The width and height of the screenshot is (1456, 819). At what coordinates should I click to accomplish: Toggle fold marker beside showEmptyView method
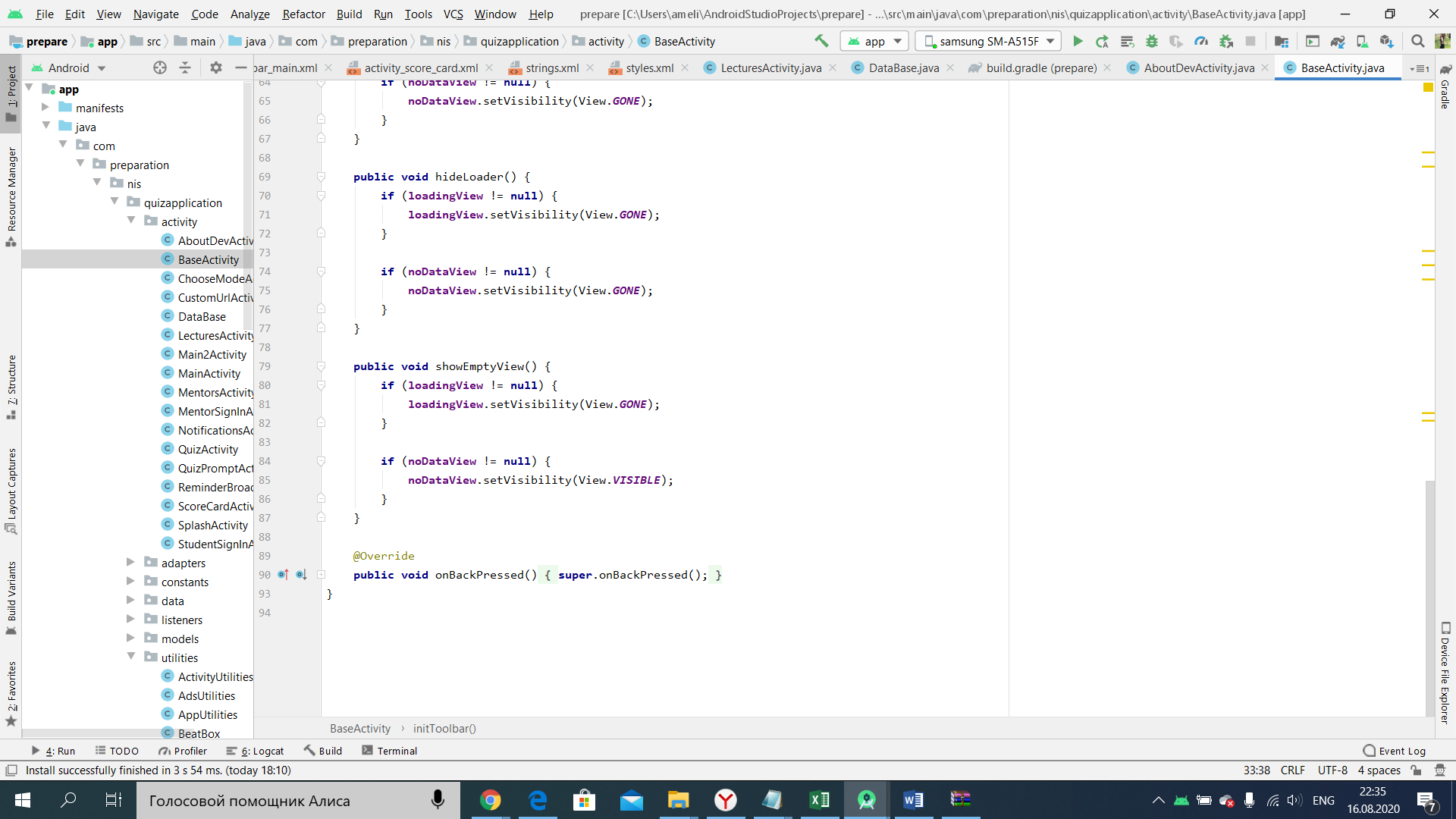(x=321, y=366)
